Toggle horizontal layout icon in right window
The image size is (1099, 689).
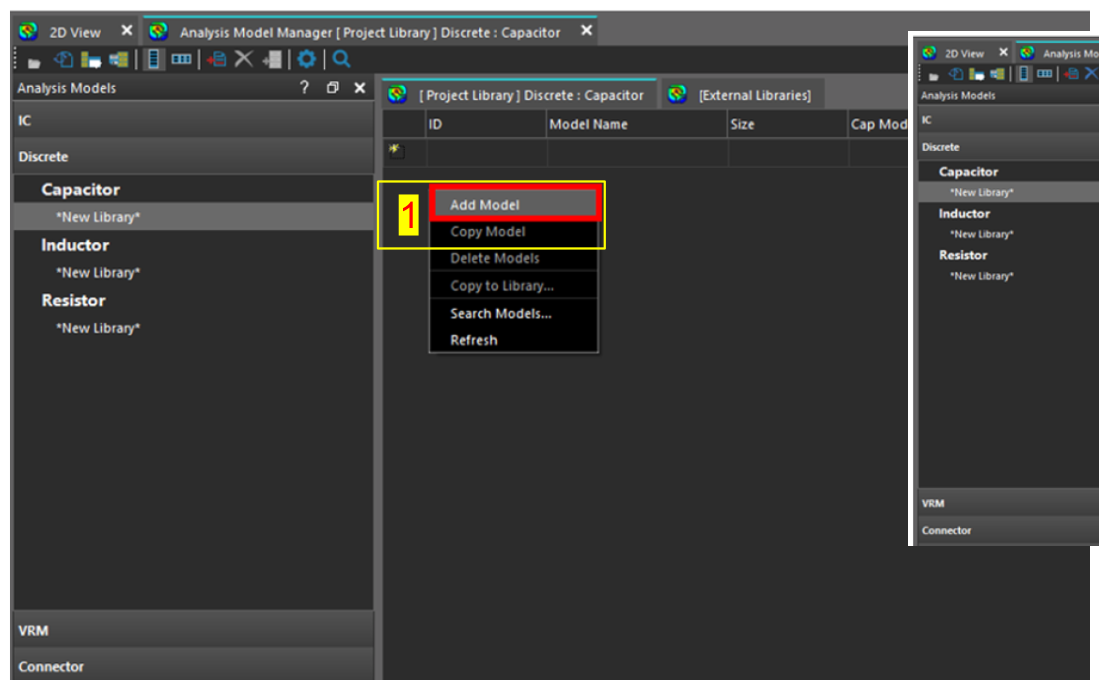click(x=1044, y=74)
